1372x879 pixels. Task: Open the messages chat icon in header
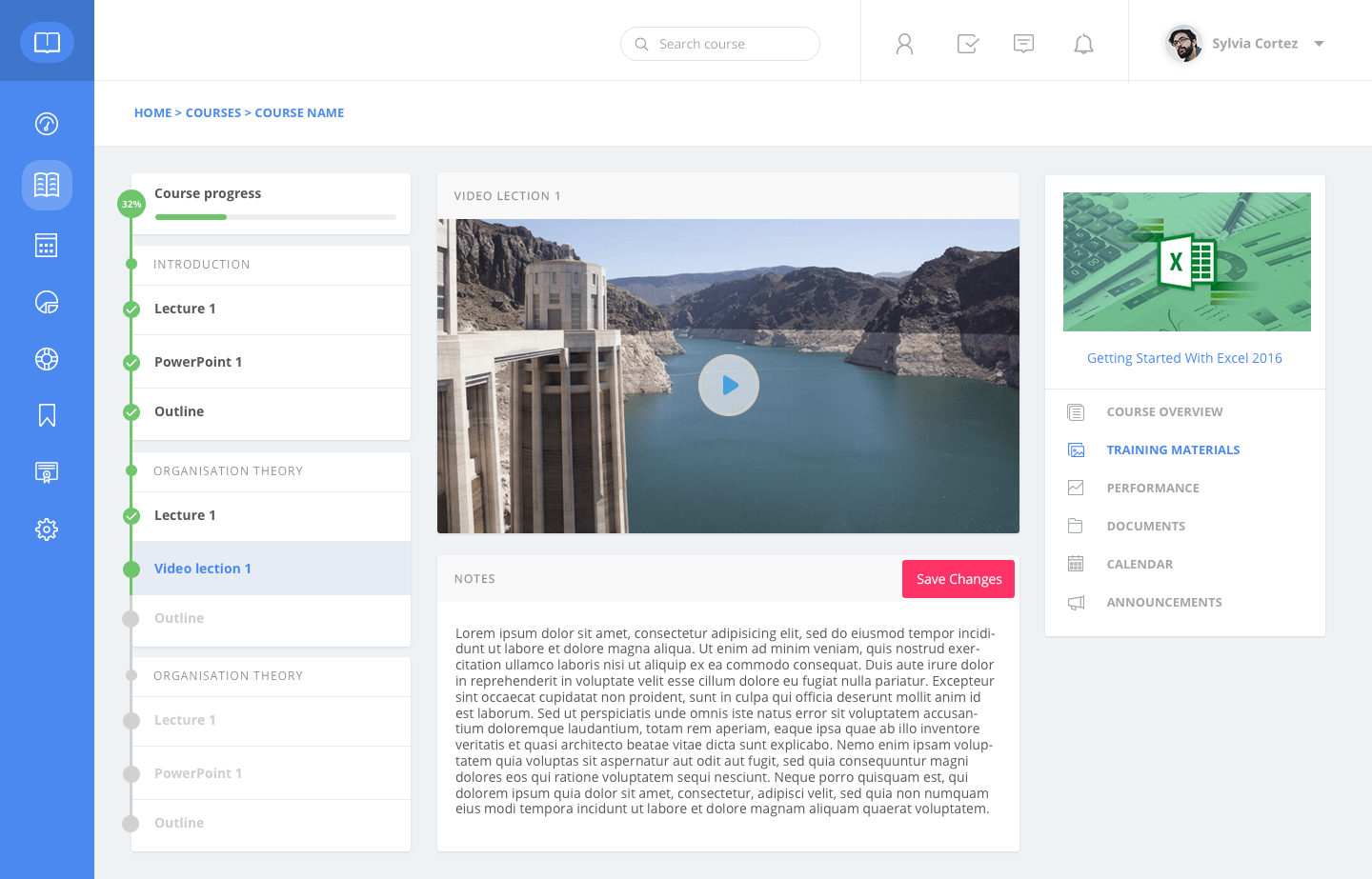pos(1024,44)
